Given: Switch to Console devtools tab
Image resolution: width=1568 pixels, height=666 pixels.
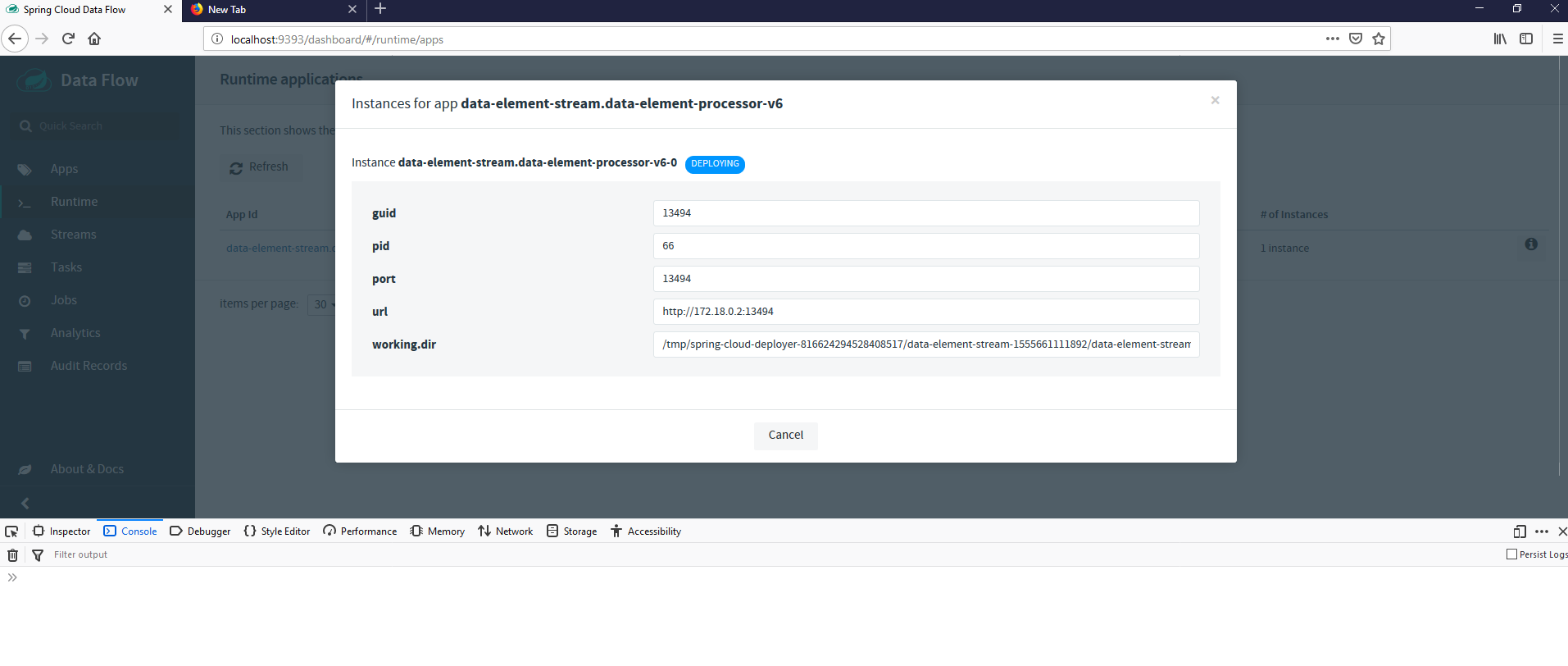Looking at the screenshot, I should pyautogui.click(x=130, y=531).
